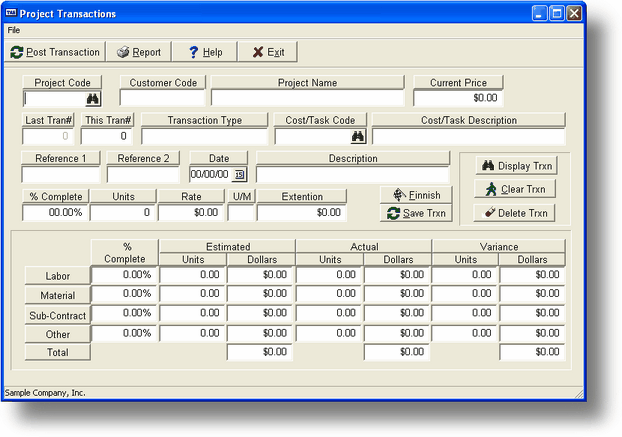
Task: Minimize the Project Transactions window
Action: click(539, 13)
